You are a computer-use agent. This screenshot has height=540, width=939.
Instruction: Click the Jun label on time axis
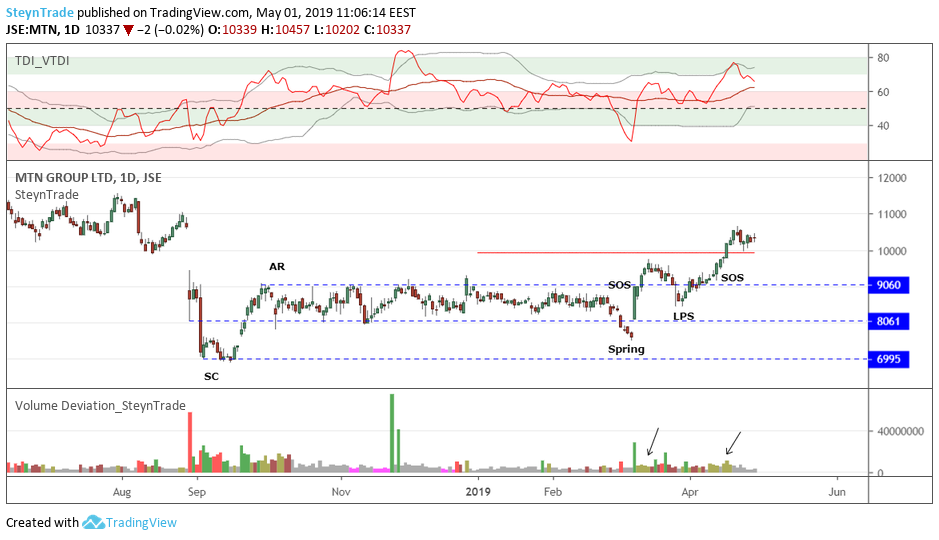[837, 492]
